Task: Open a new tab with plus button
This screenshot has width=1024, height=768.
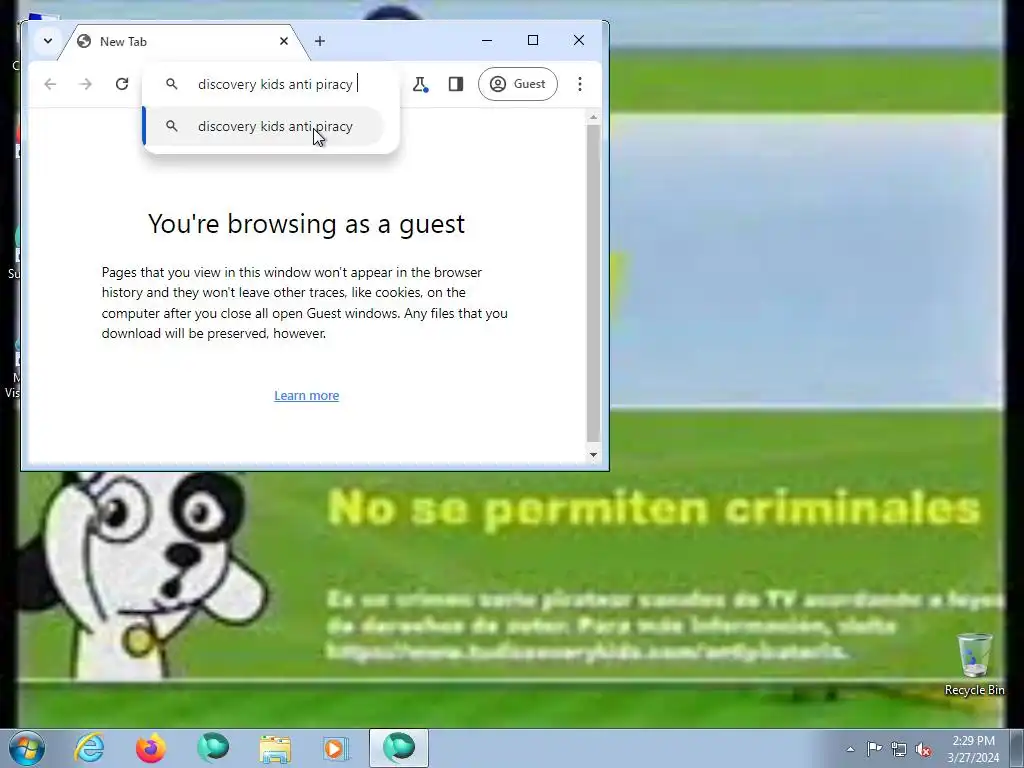Action: (319, 41)
